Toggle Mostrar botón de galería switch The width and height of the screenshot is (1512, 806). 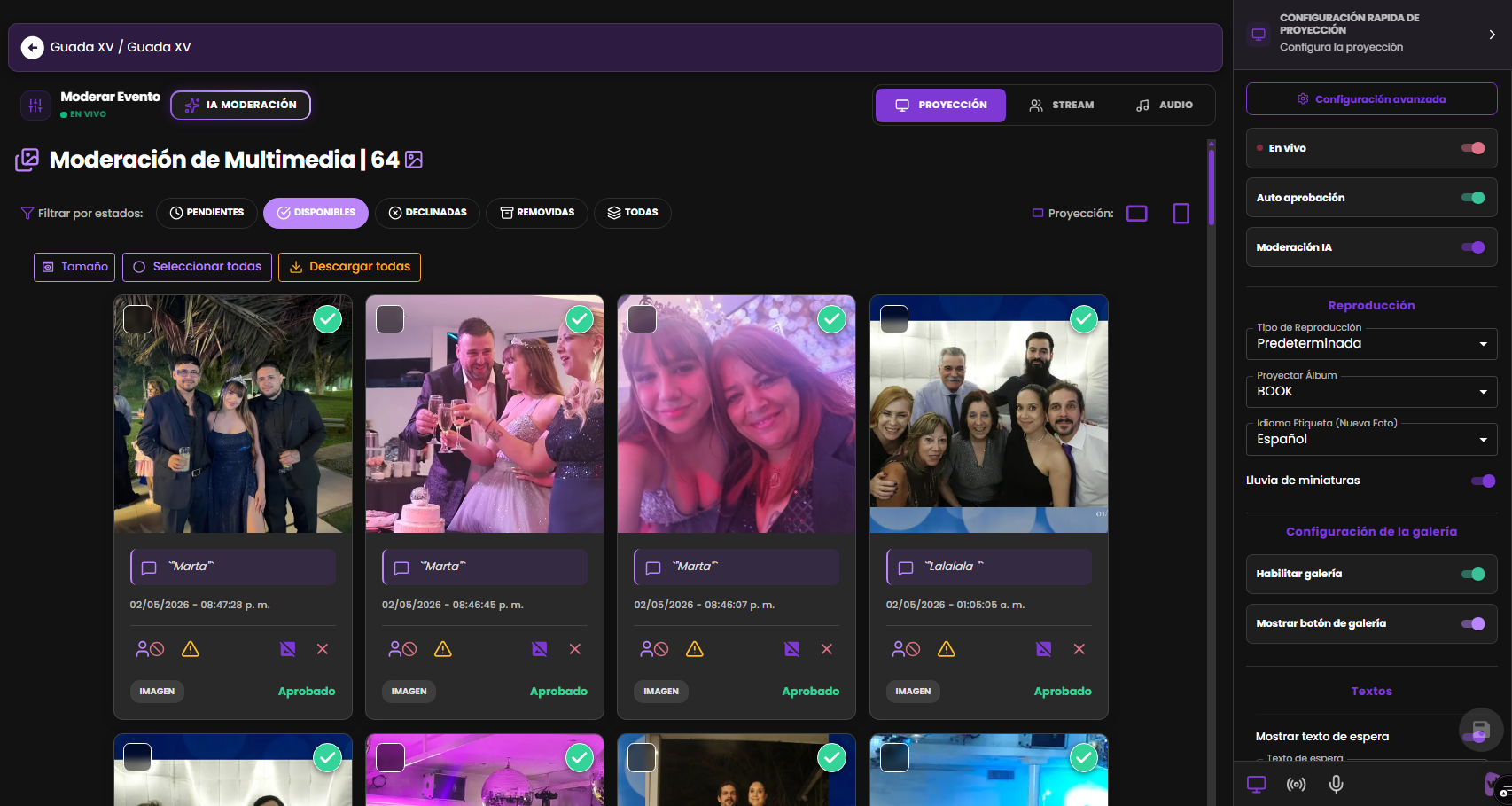1473,623
